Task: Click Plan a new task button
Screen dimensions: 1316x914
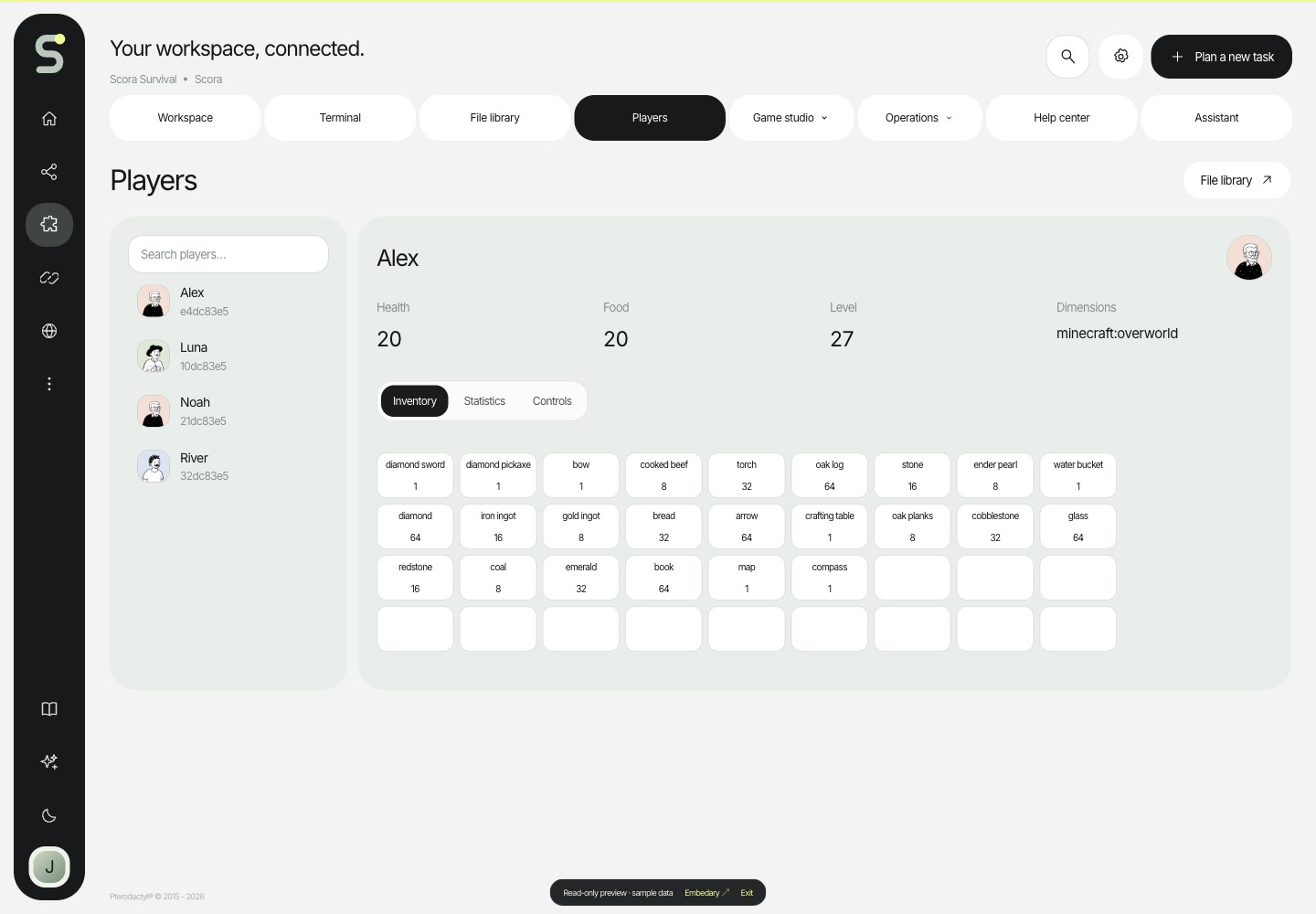Action: (x=1221, y=57)
